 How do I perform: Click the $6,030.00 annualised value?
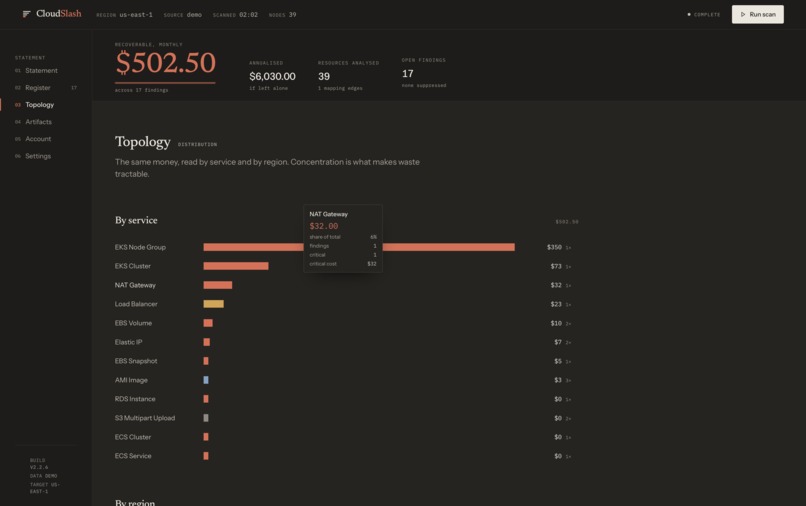point(272,76)
